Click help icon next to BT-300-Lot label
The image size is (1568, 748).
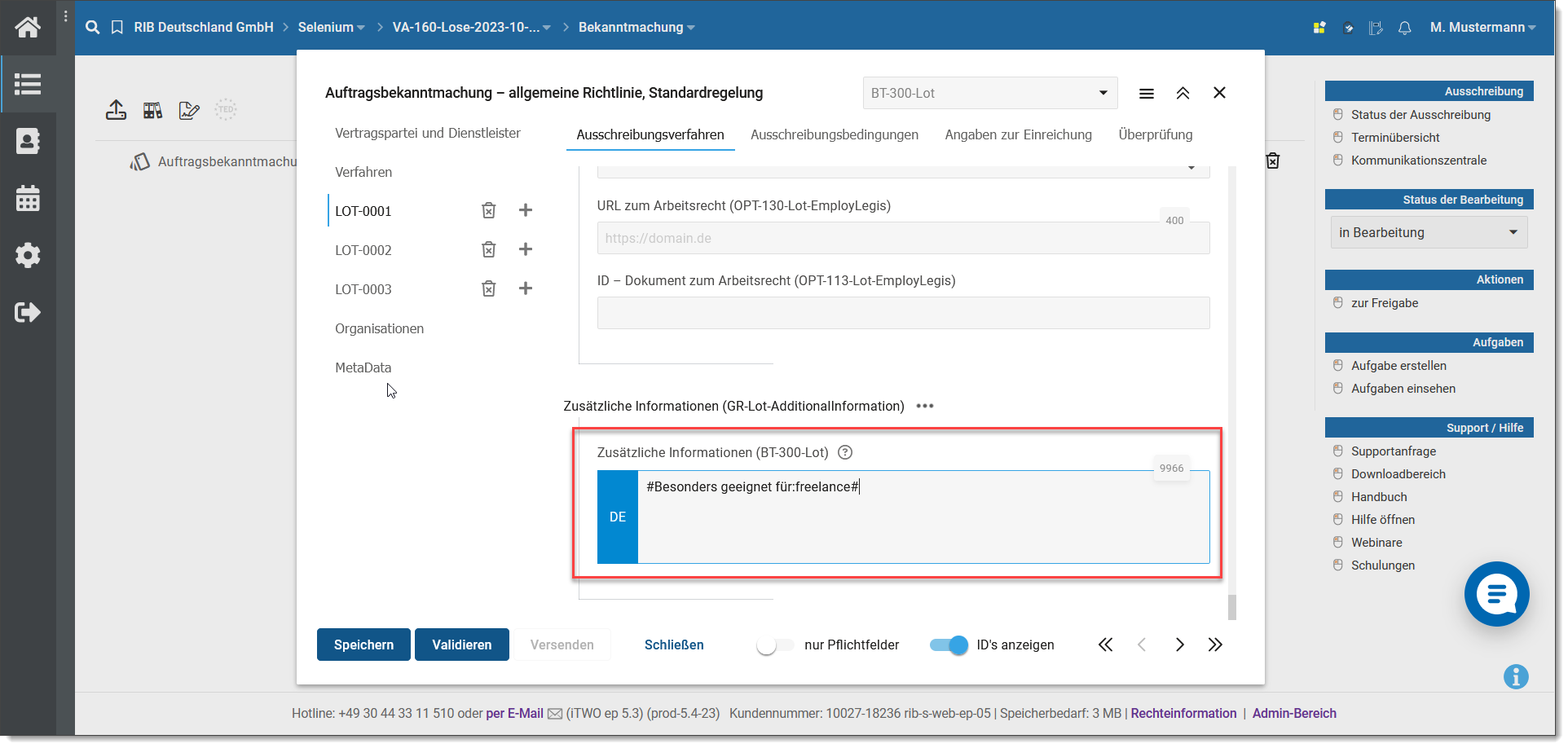point(845,452)
